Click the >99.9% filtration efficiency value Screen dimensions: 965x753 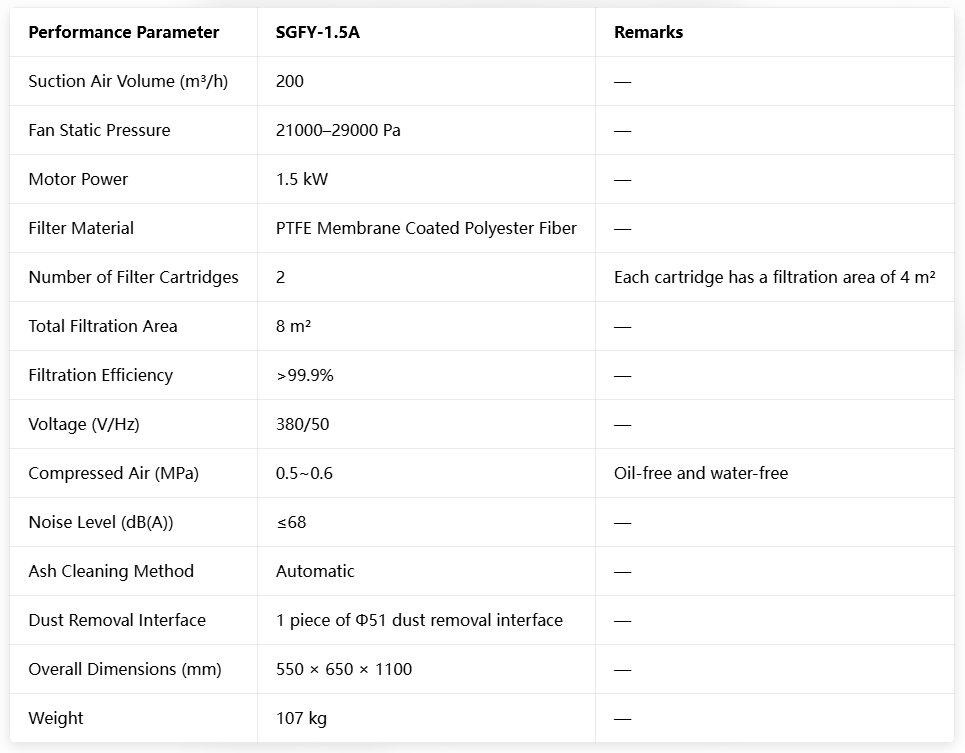click(305, 375)
